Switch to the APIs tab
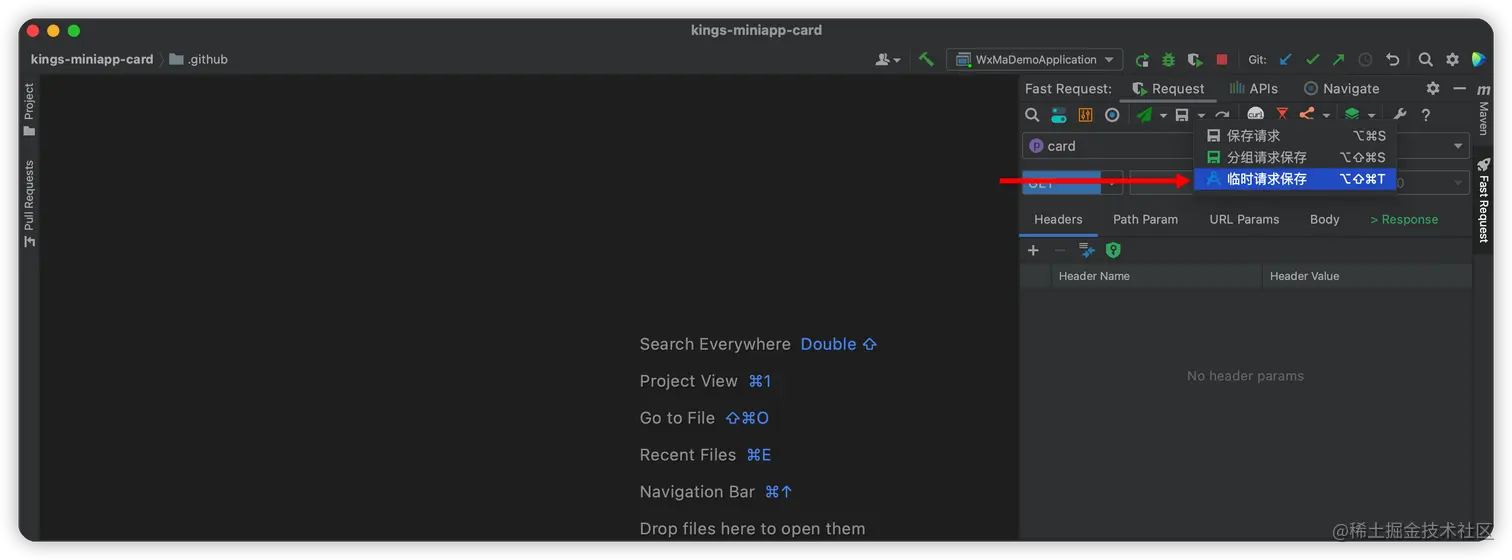 (1254, 88)
